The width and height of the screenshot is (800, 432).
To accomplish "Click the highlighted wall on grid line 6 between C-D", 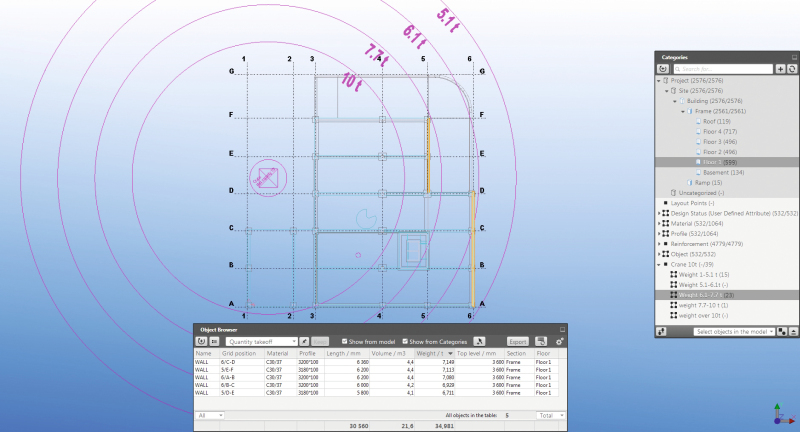I will pos(472,211).
